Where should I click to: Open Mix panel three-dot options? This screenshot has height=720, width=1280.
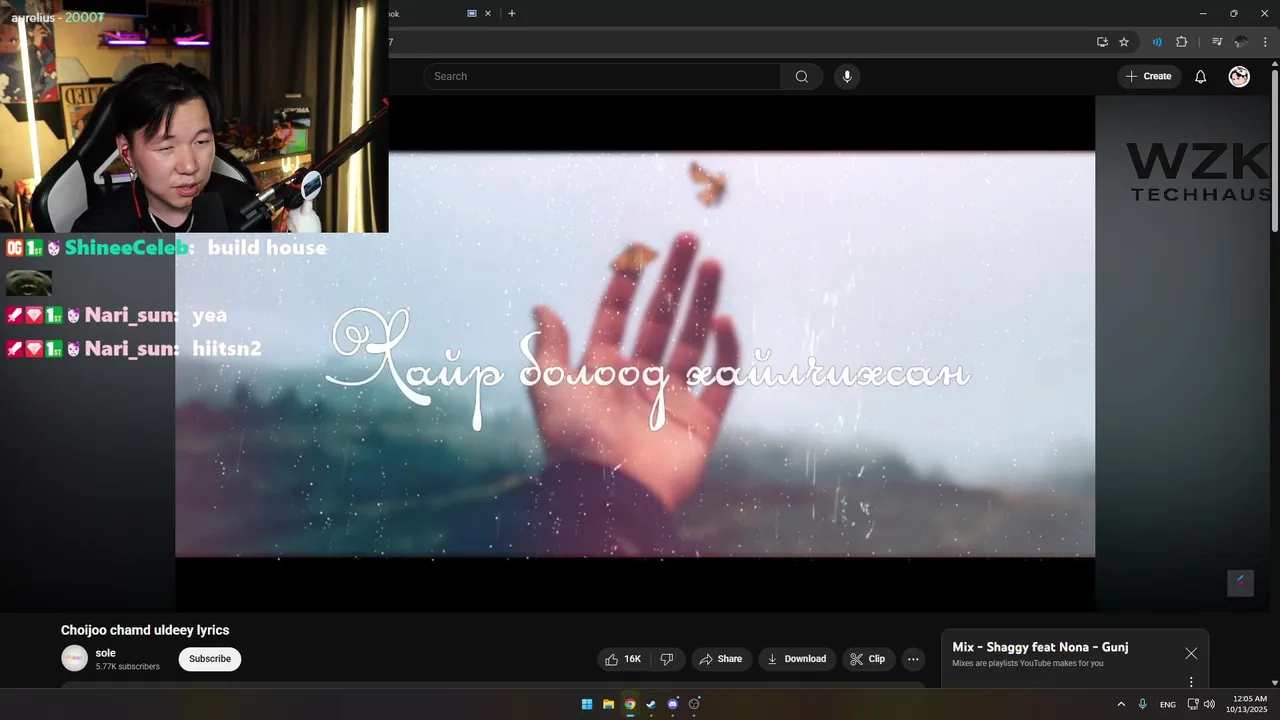1191,682
